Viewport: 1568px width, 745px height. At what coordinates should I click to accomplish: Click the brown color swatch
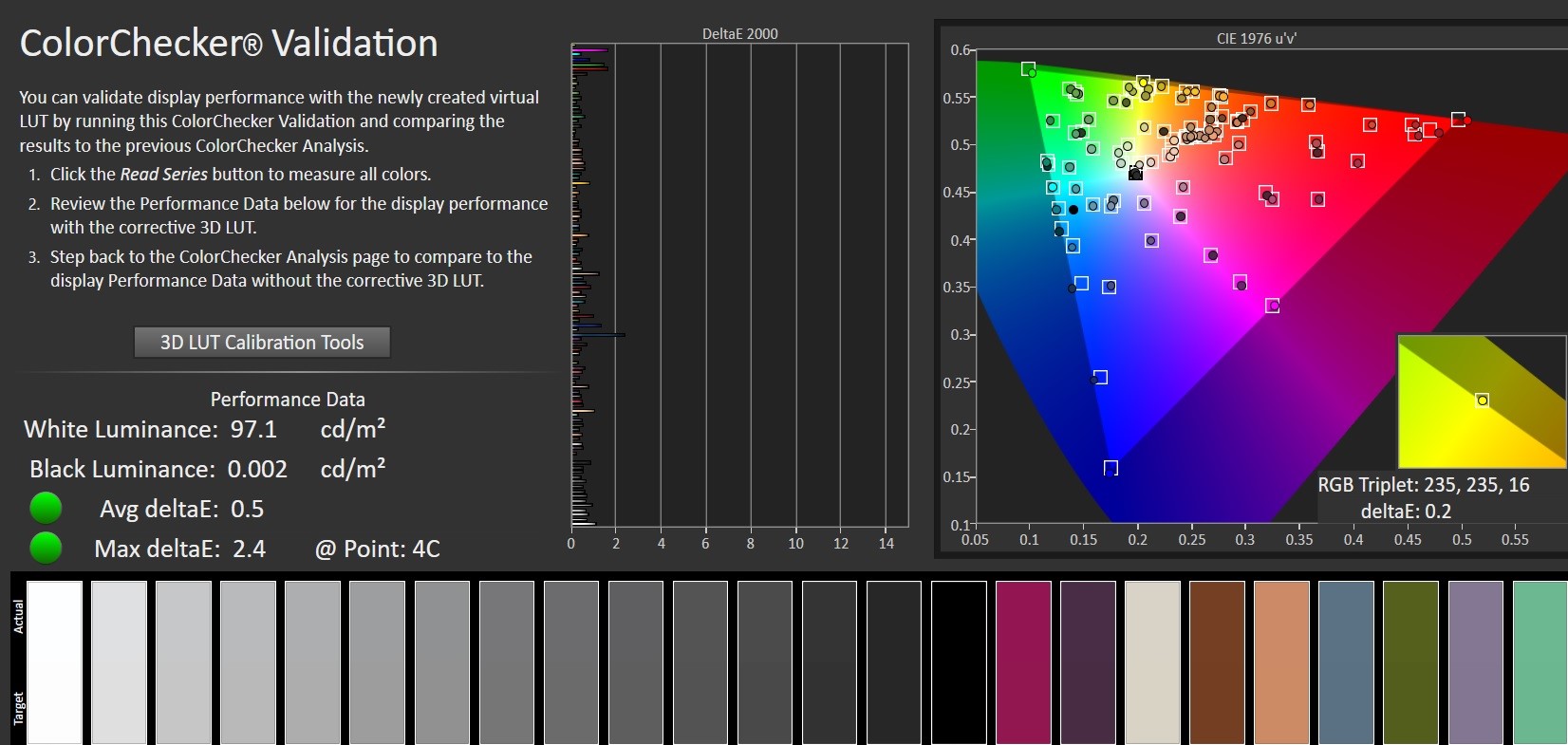tap(1217, 662)
